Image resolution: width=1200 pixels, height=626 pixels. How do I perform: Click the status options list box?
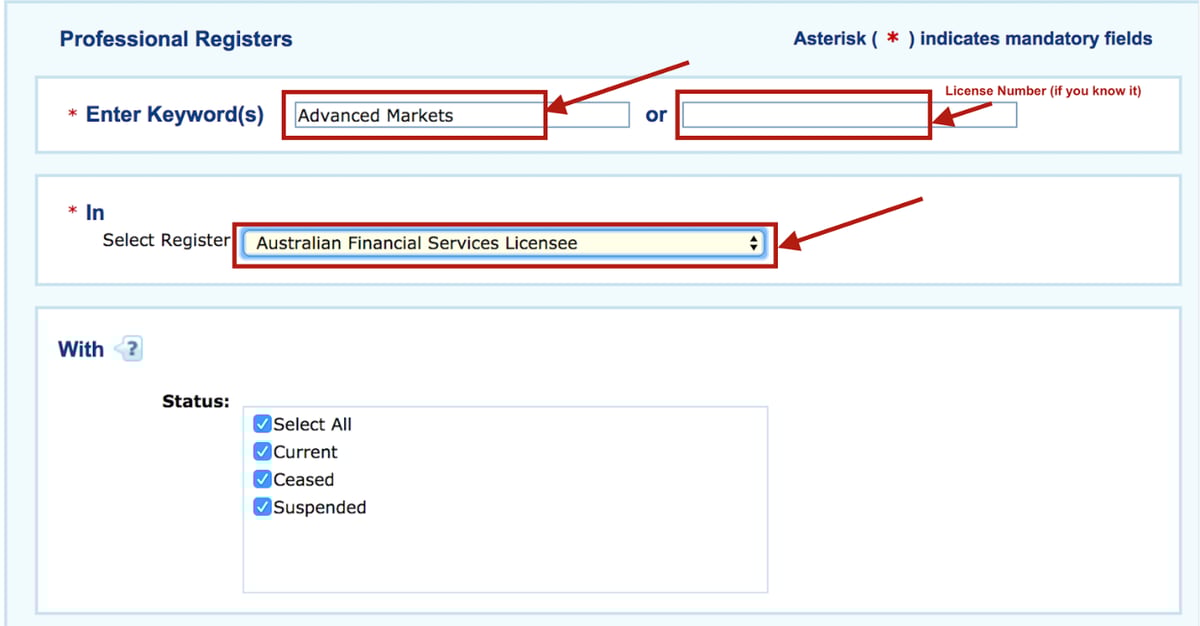505,498
